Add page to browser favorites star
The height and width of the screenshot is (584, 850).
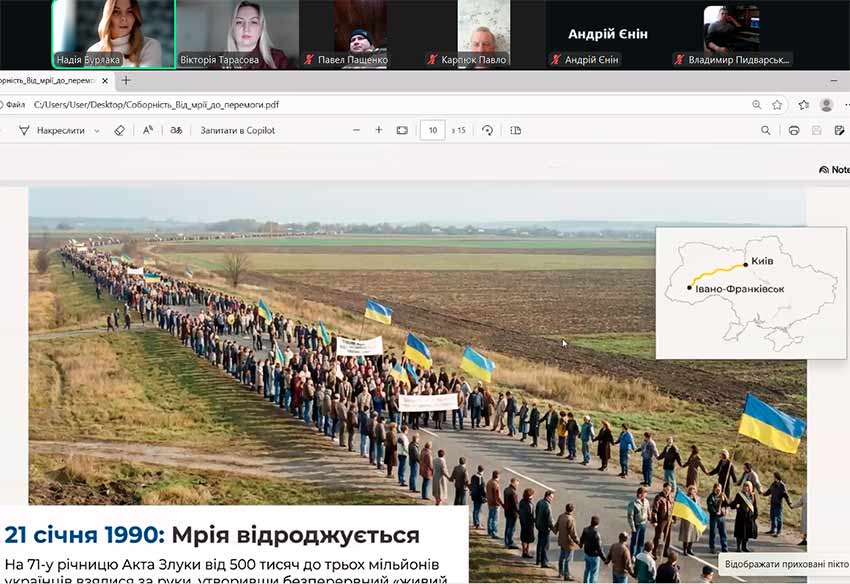coord(777,104)
